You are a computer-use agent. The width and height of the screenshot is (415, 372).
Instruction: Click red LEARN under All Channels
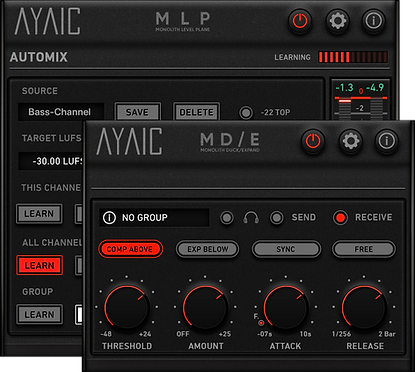tap(39, 265)
